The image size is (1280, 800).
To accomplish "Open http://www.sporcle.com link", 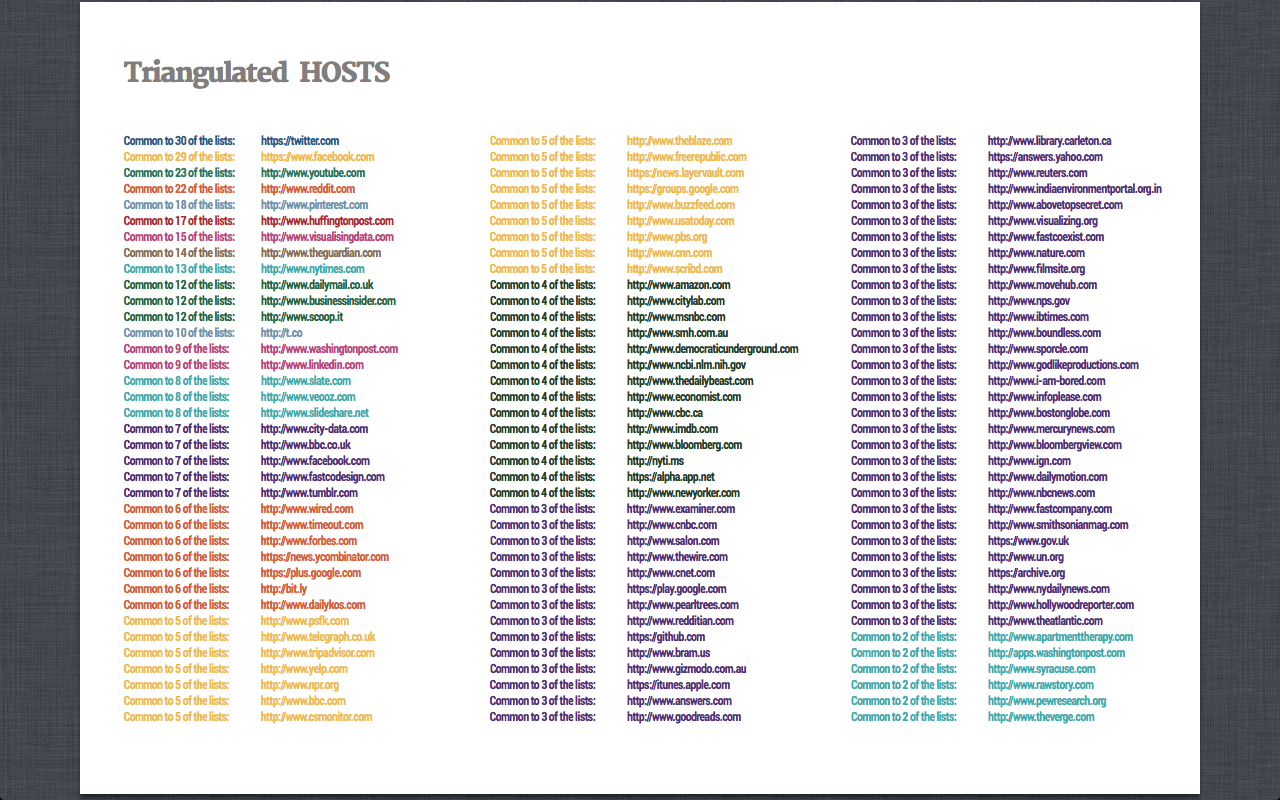I will [1038, 349].
